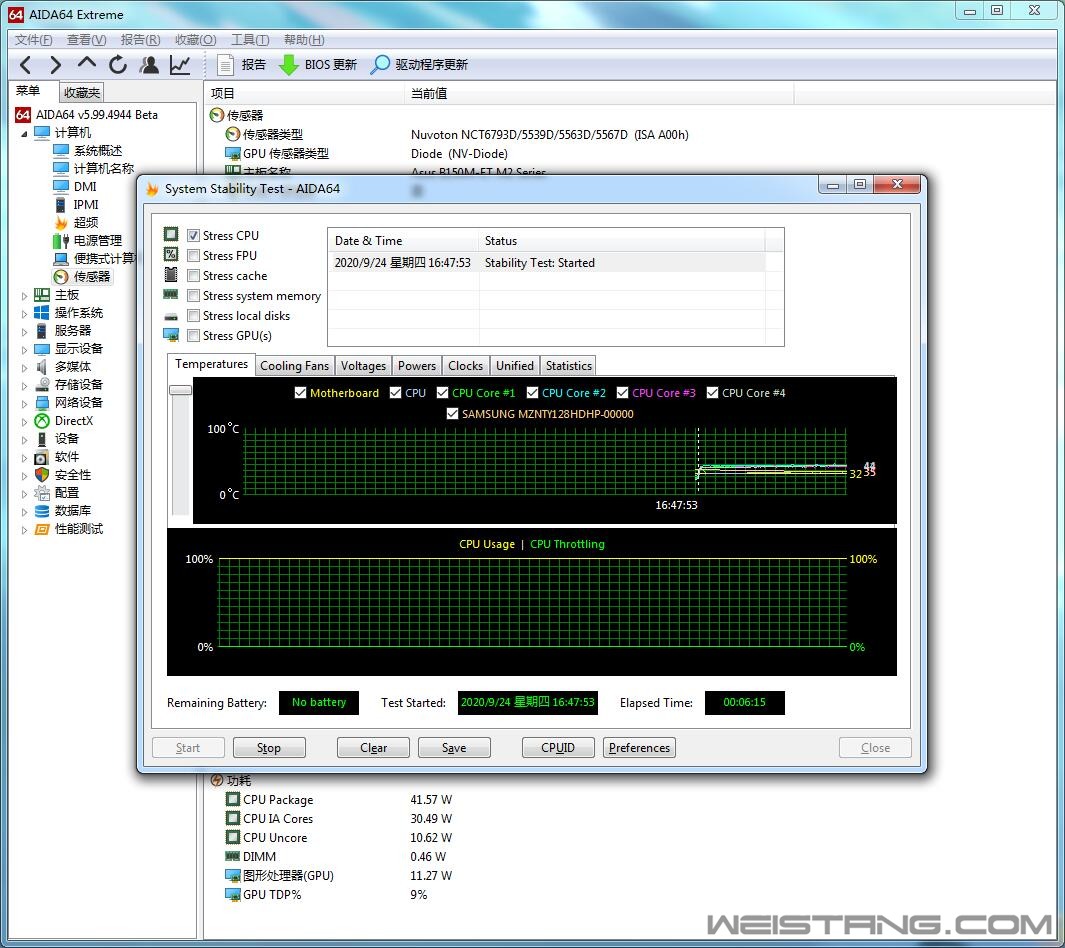The height and width of the screenshot is (948, 1065).
Task: Expand the 显示设备 tree node
Action: click(24, 350)
